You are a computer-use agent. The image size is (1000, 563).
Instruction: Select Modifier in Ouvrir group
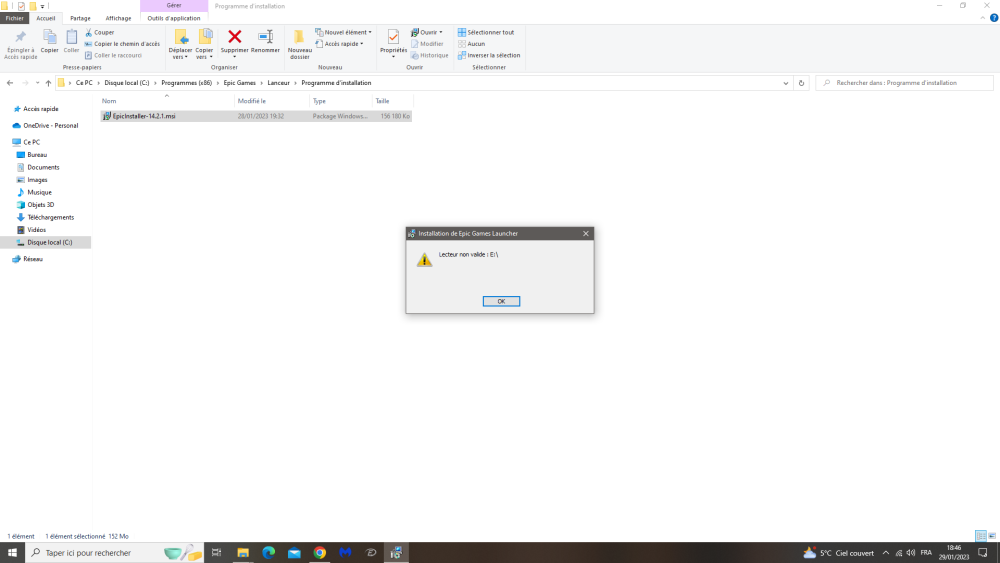tap(427, 44)
